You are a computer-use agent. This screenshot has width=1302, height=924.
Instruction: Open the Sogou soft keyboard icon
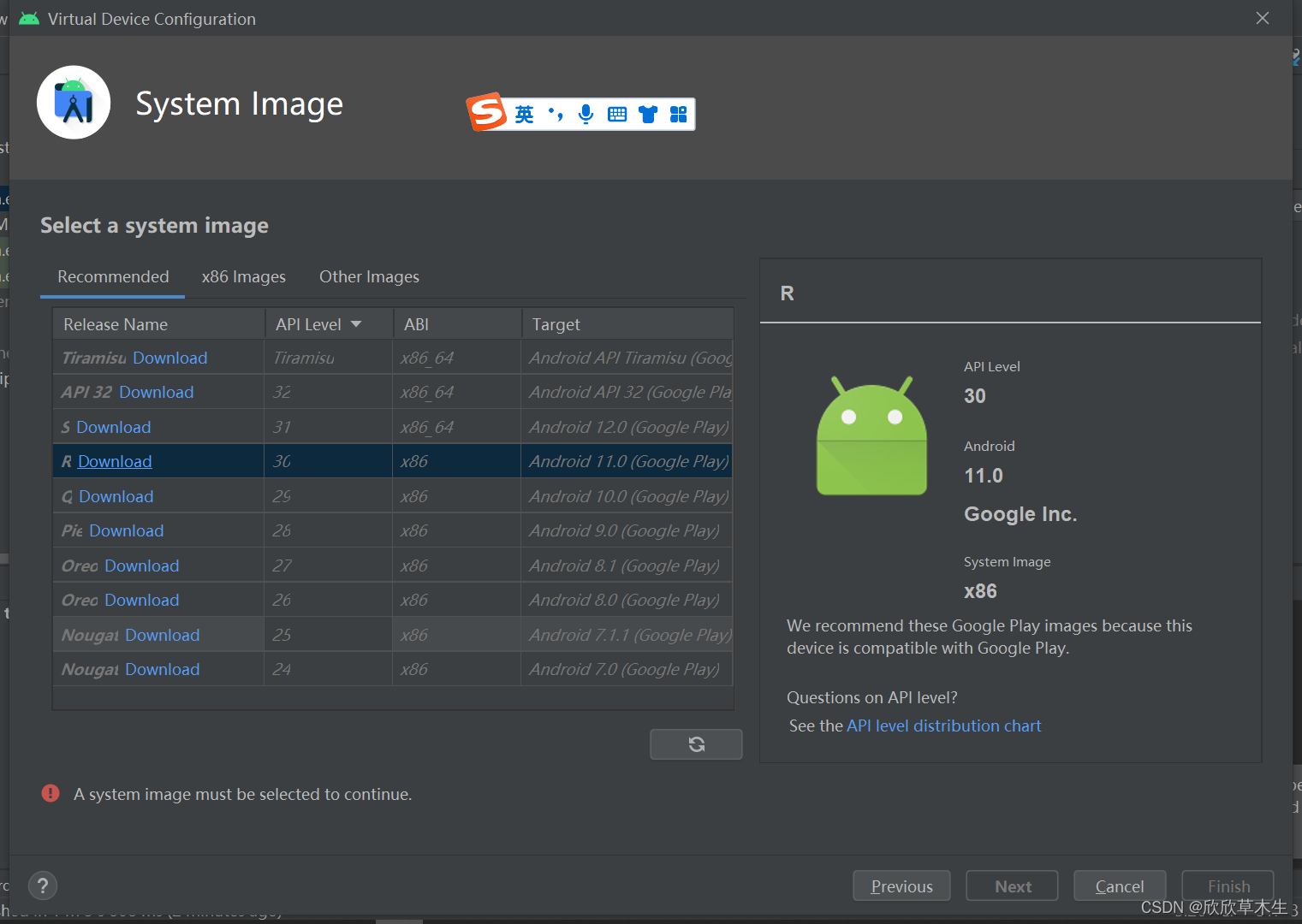(617, 114)
